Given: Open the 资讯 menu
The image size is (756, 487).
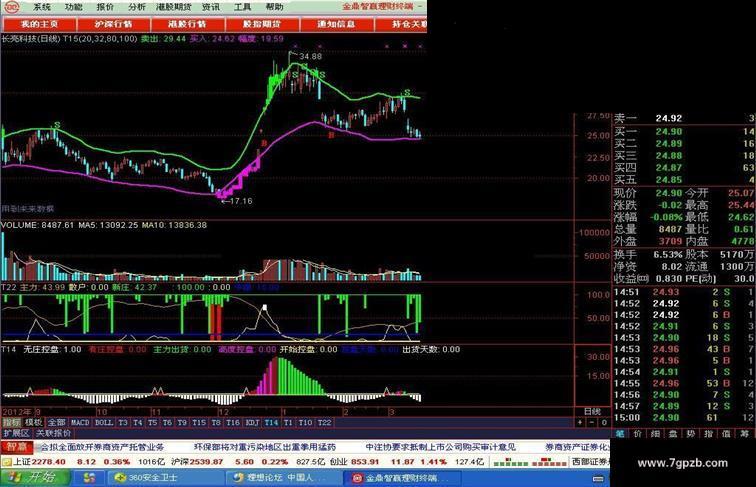Looking at the screenshot, I should pos(211,7).
